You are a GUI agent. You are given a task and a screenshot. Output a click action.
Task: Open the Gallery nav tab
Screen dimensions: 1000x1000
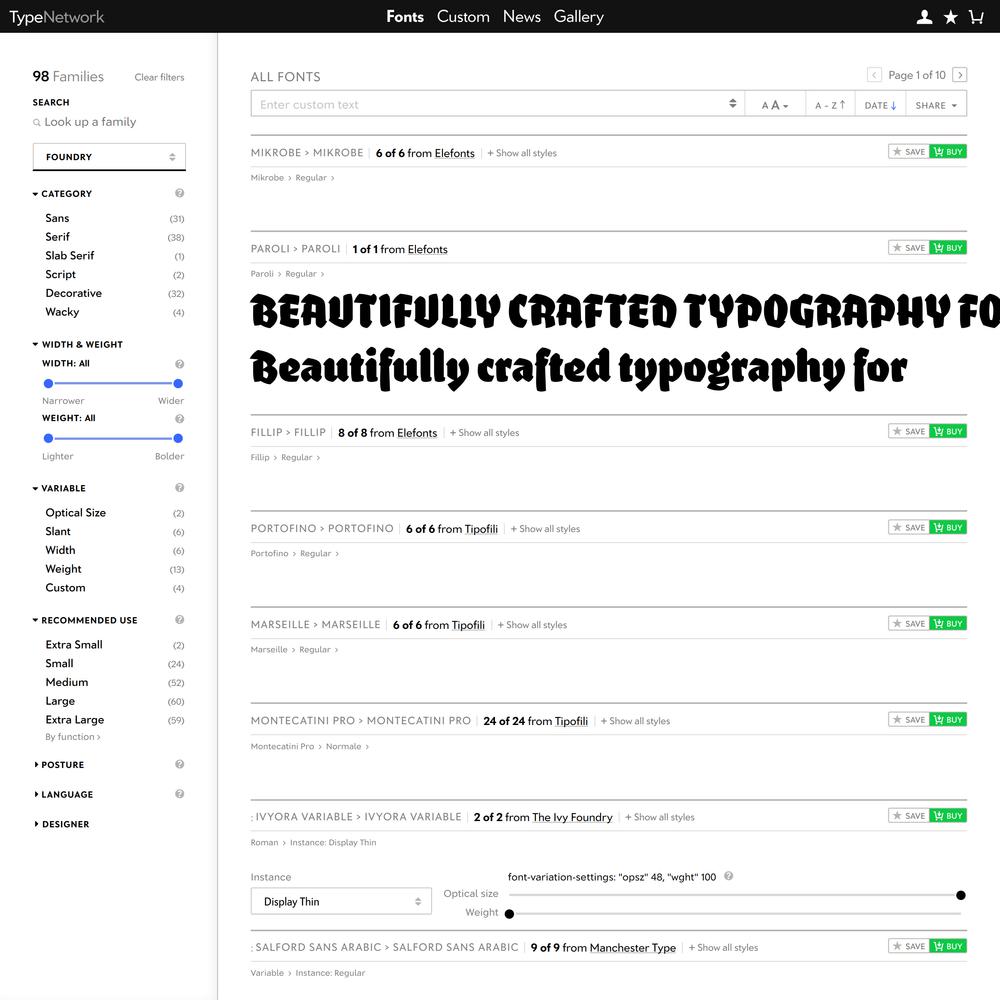click(x=578, y=17)
